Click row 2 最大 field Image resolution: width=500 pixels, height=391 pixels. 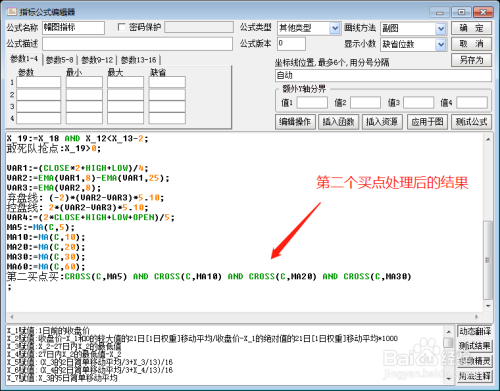click(125, 94)
